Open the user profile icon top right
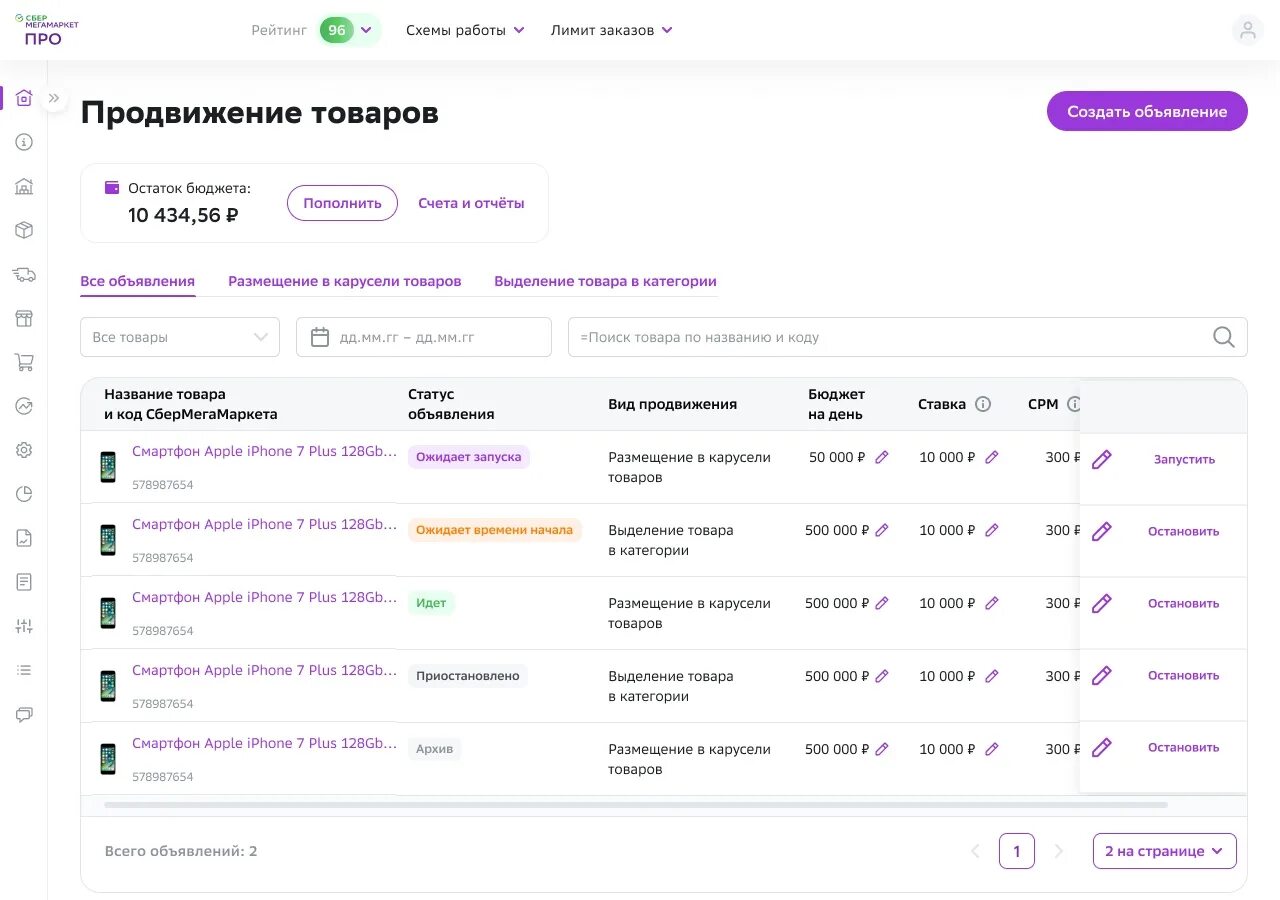Viewport: 1280px width, 900px height. tap(1247, 30)
